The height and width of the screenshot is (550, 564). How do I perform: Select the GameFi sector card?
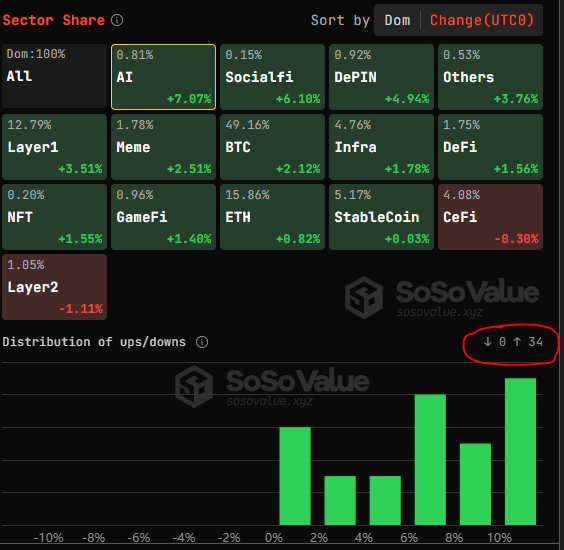(163, 217)
